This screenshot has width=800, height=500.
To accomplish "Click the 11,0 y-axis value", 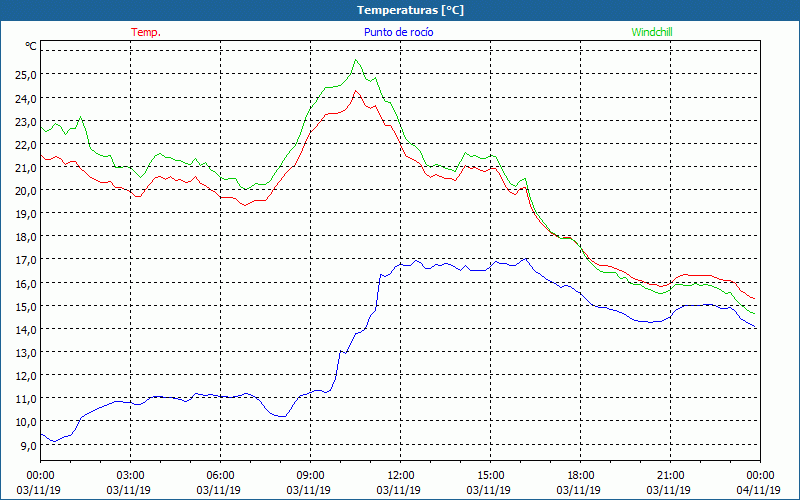I will pos(26,399).
